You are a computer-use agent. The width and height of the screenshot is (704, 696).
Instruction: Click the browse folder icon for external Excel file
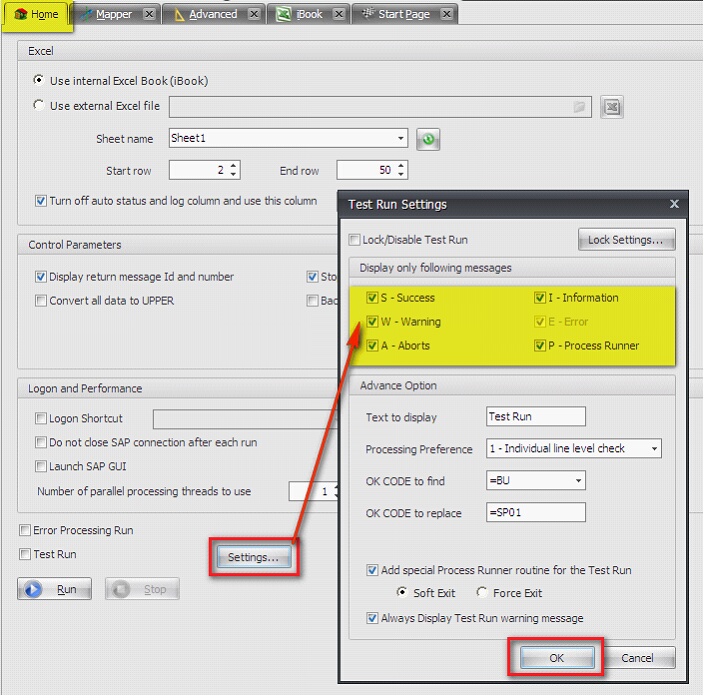[x=579, y=107]
